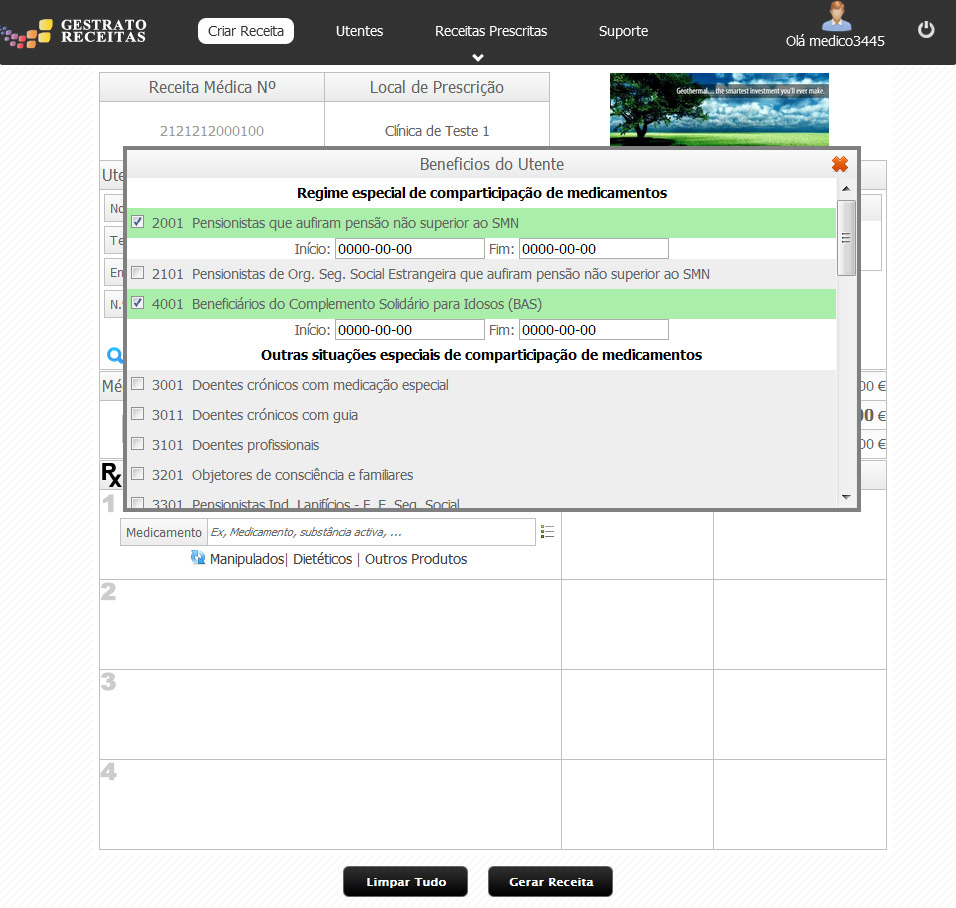Enable 3001 Doentes crónicos com medicação especial

coord(138,384)
